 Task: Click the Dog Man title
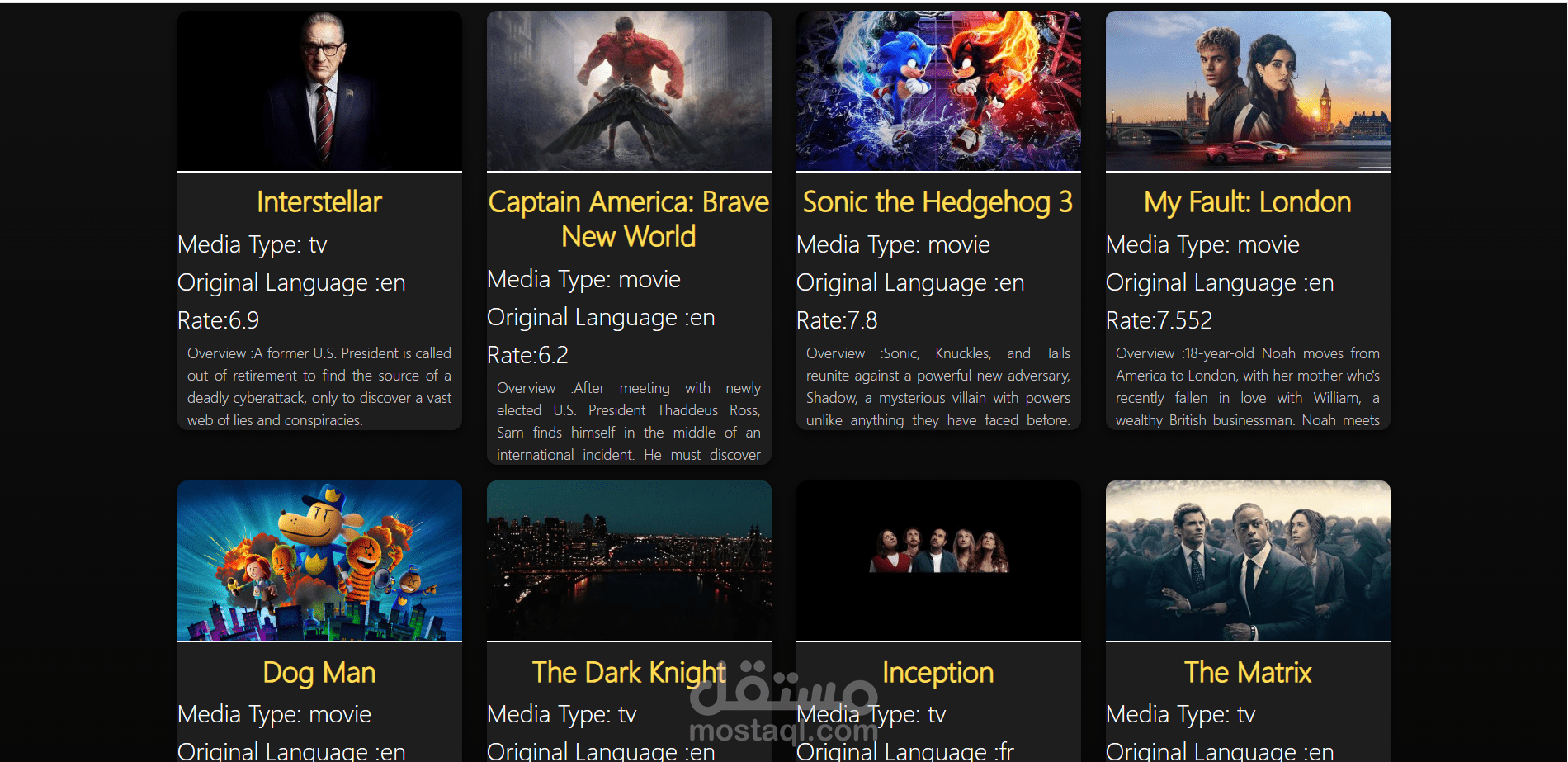(319, 673)
